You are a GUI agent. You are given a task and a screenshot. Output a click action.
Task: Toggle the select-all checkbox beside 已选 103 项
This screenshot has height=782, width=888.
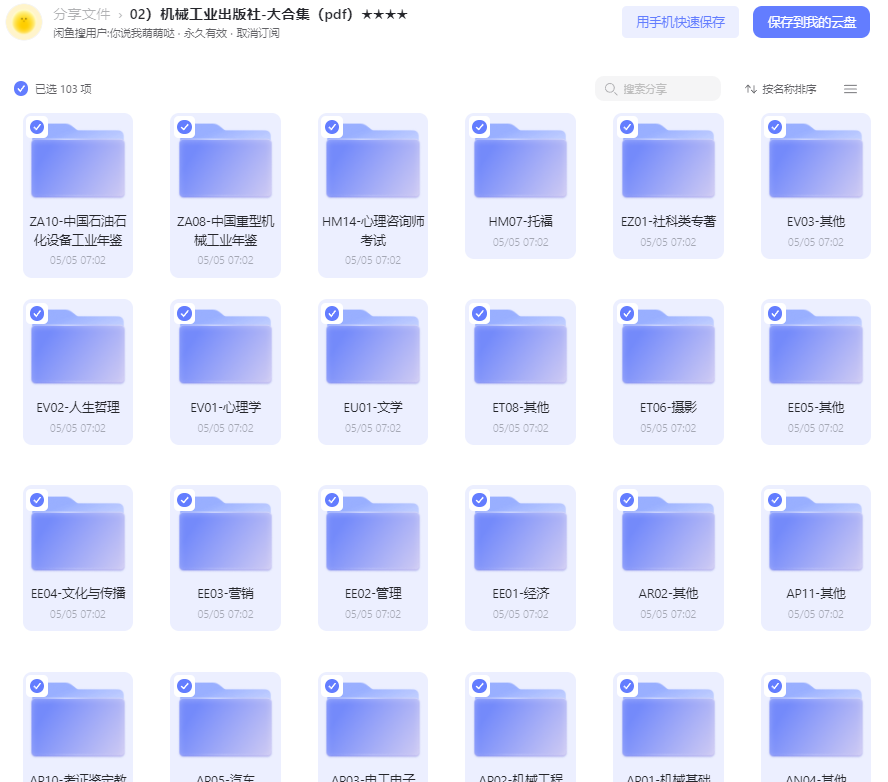tap(21, 89)
